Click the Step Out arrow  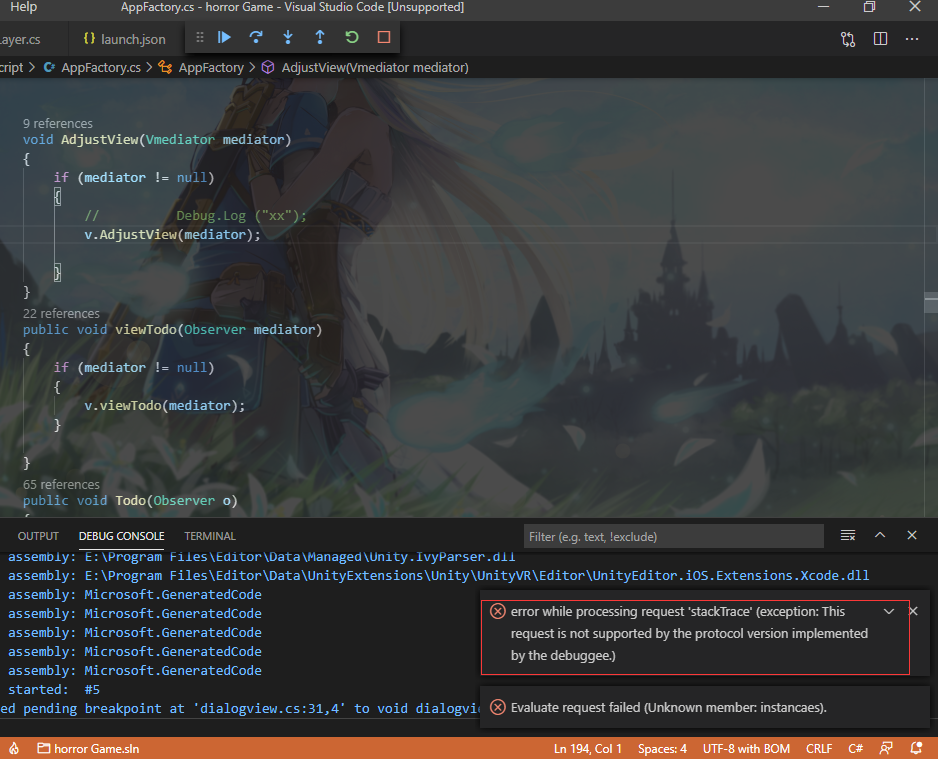(320, 38)
